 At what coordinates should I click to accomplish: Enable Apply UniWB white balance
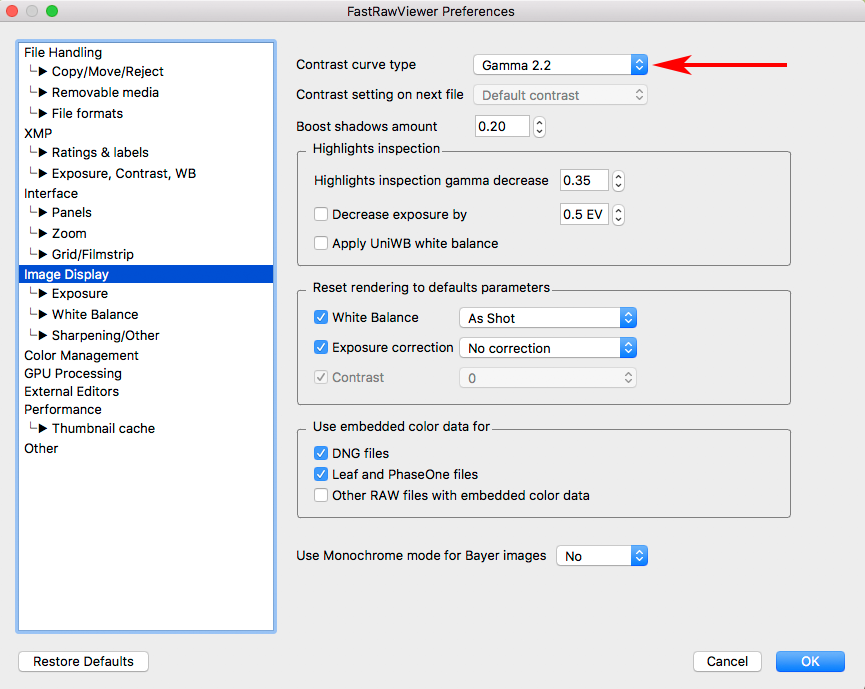tap(321, 243)
